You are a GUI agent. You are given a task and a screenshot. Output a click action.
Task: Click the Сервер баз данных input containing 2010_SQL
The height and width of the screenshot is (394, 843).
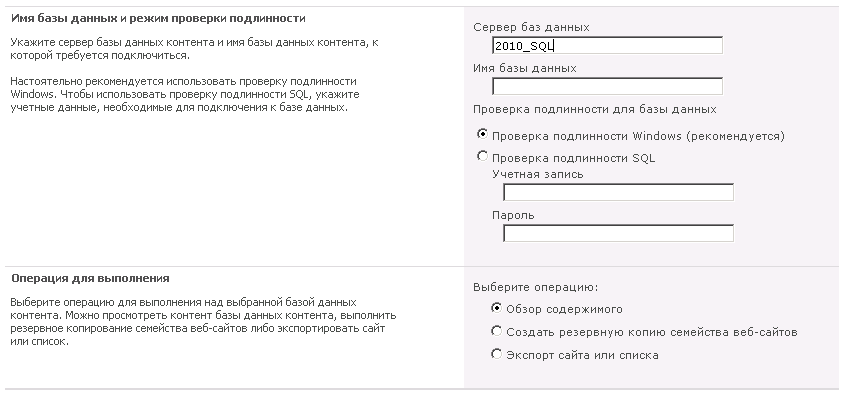[x=608, y=45]
